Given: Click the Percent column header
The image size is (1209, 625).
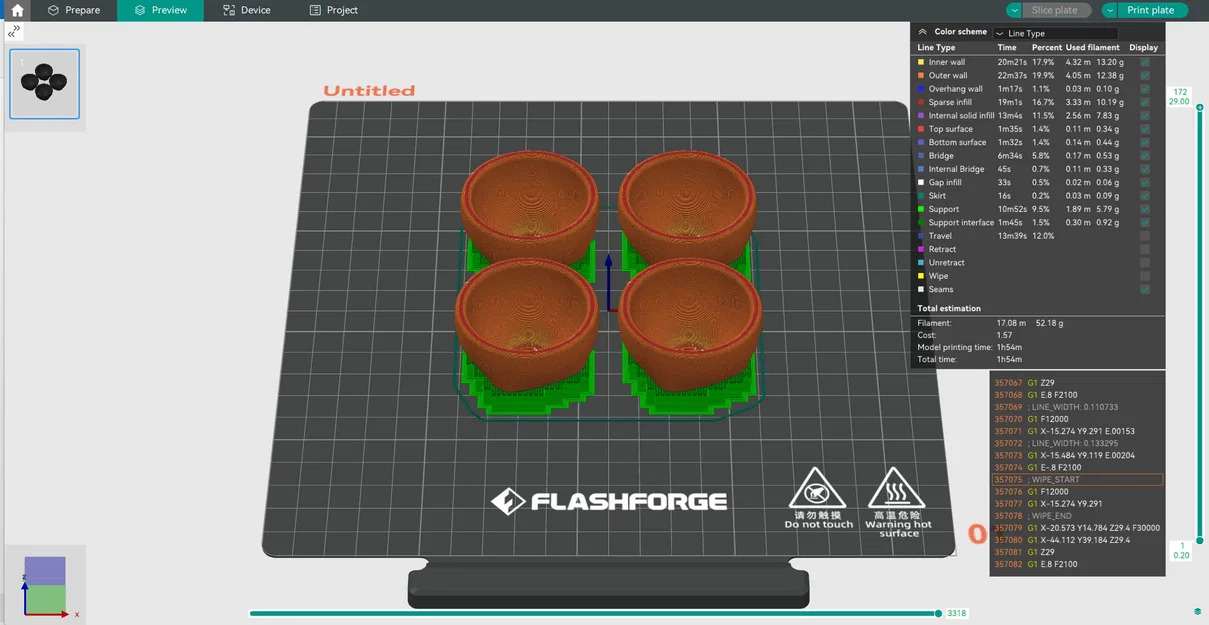Looking at the screenshot, I should coord(1046,47).
